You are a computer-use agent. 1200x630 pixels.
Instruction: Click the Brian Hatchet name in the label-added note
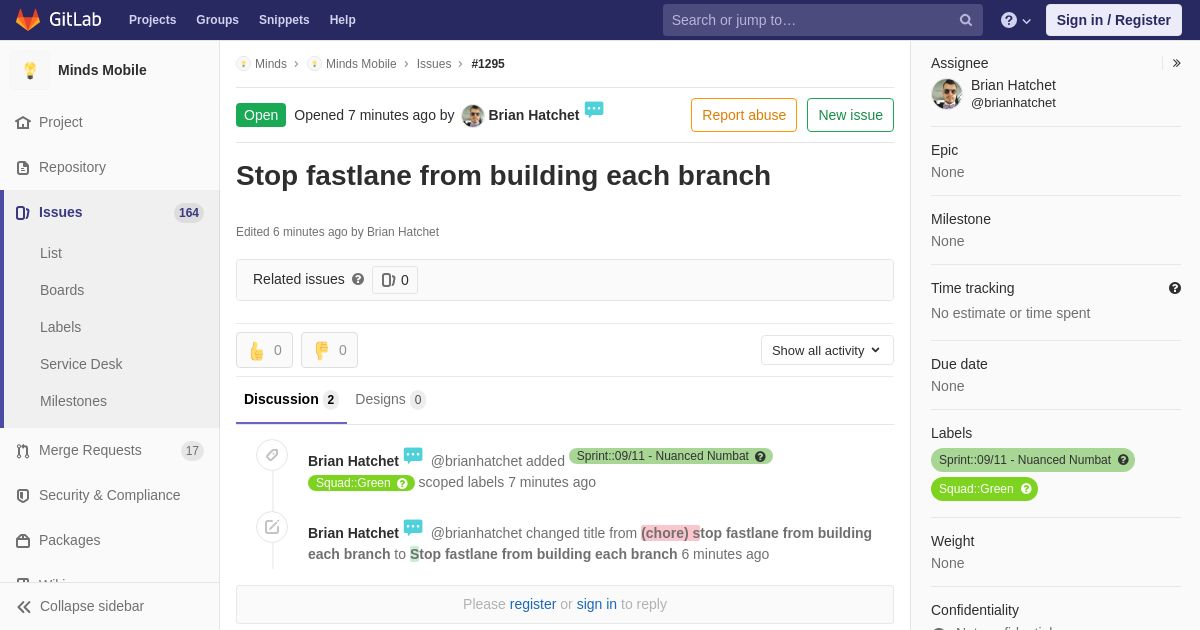pos(353,461)
